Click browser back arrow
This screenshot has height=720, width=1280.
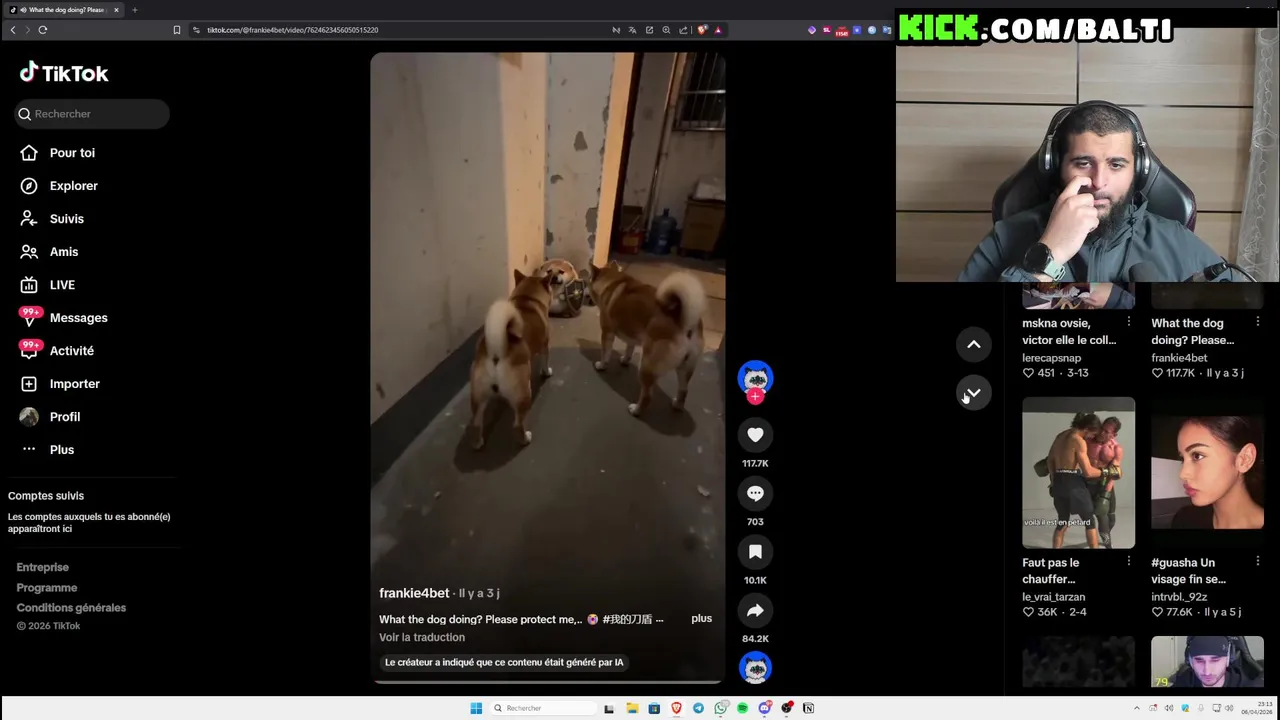pyautogui.click(x=13, y=30)
